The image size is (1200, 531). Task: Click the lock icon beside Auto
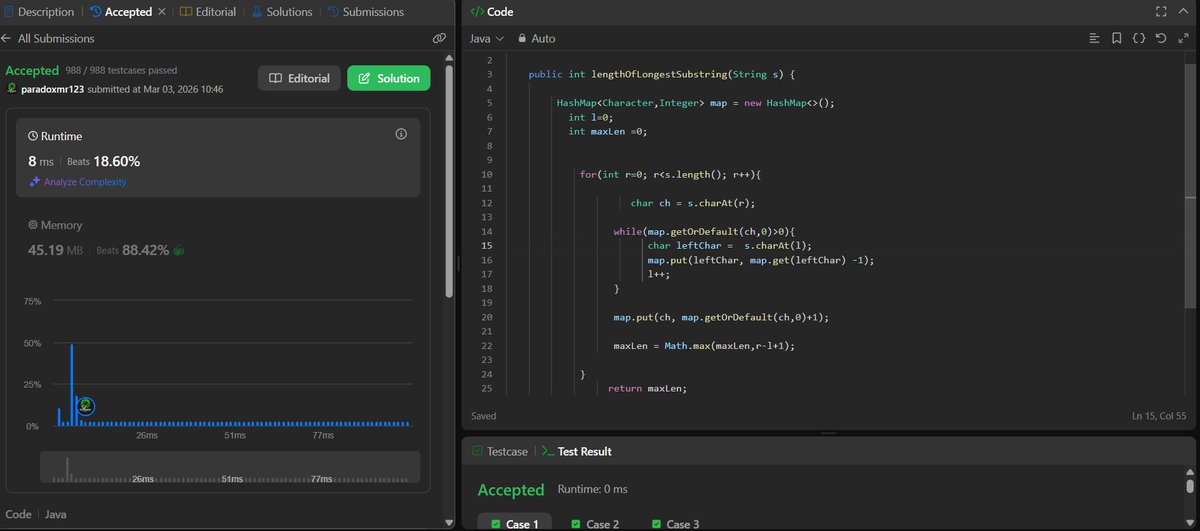tap(521, 38)
